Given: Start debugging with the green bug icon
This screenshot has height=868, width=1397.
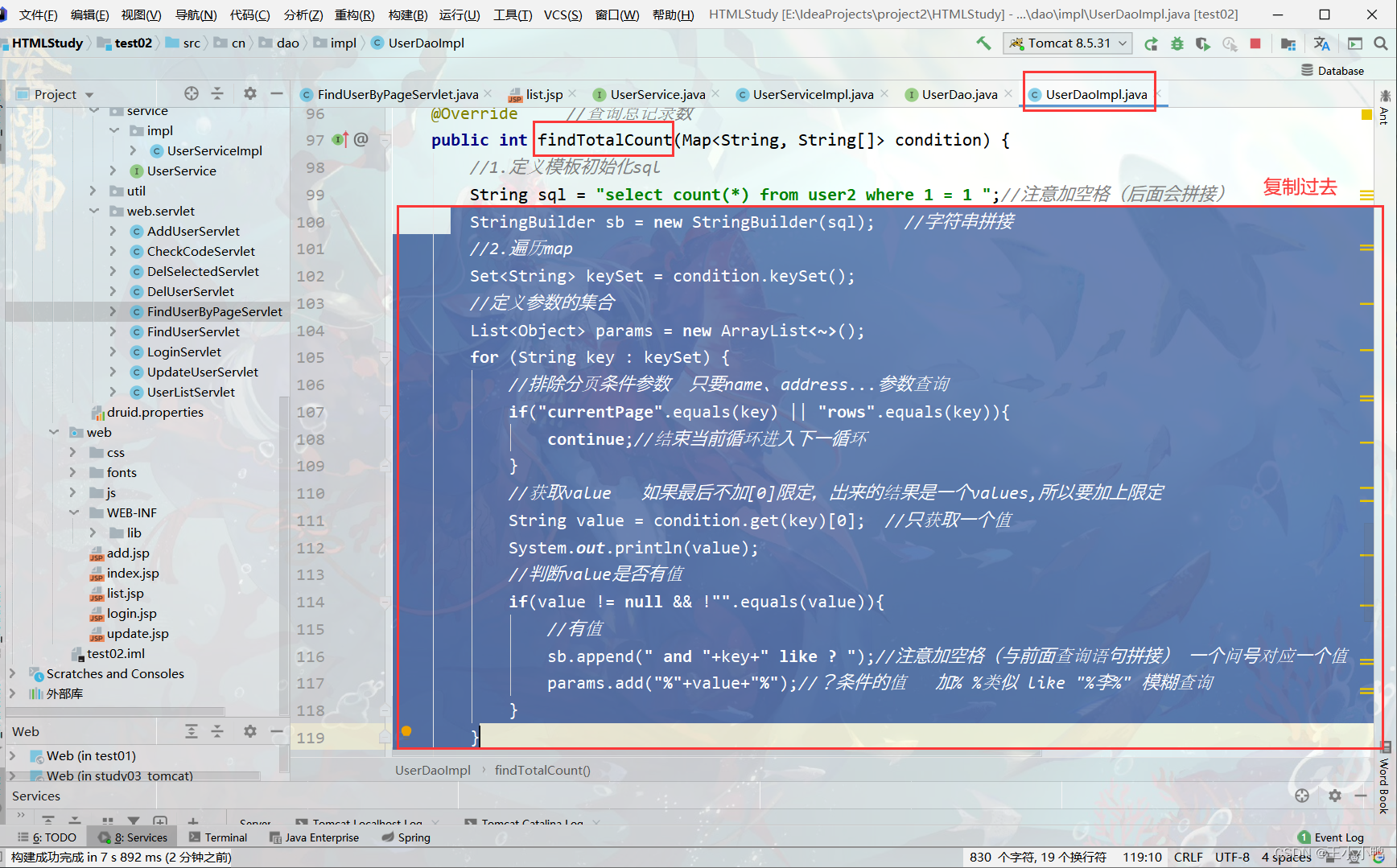Looking at the screenshot, I should tap(1177, 43).
